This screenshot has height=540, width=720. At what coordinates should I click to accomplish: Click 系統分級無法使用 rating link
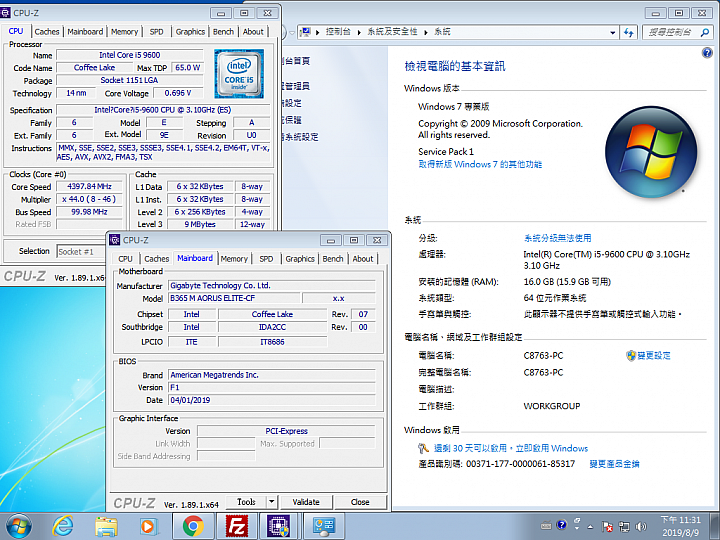point(557,238)
